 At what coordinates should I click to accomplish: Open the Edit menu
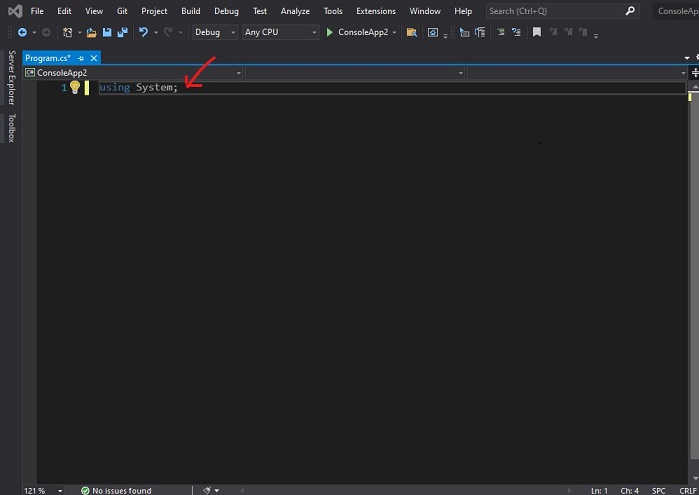[x=64, y=11]
